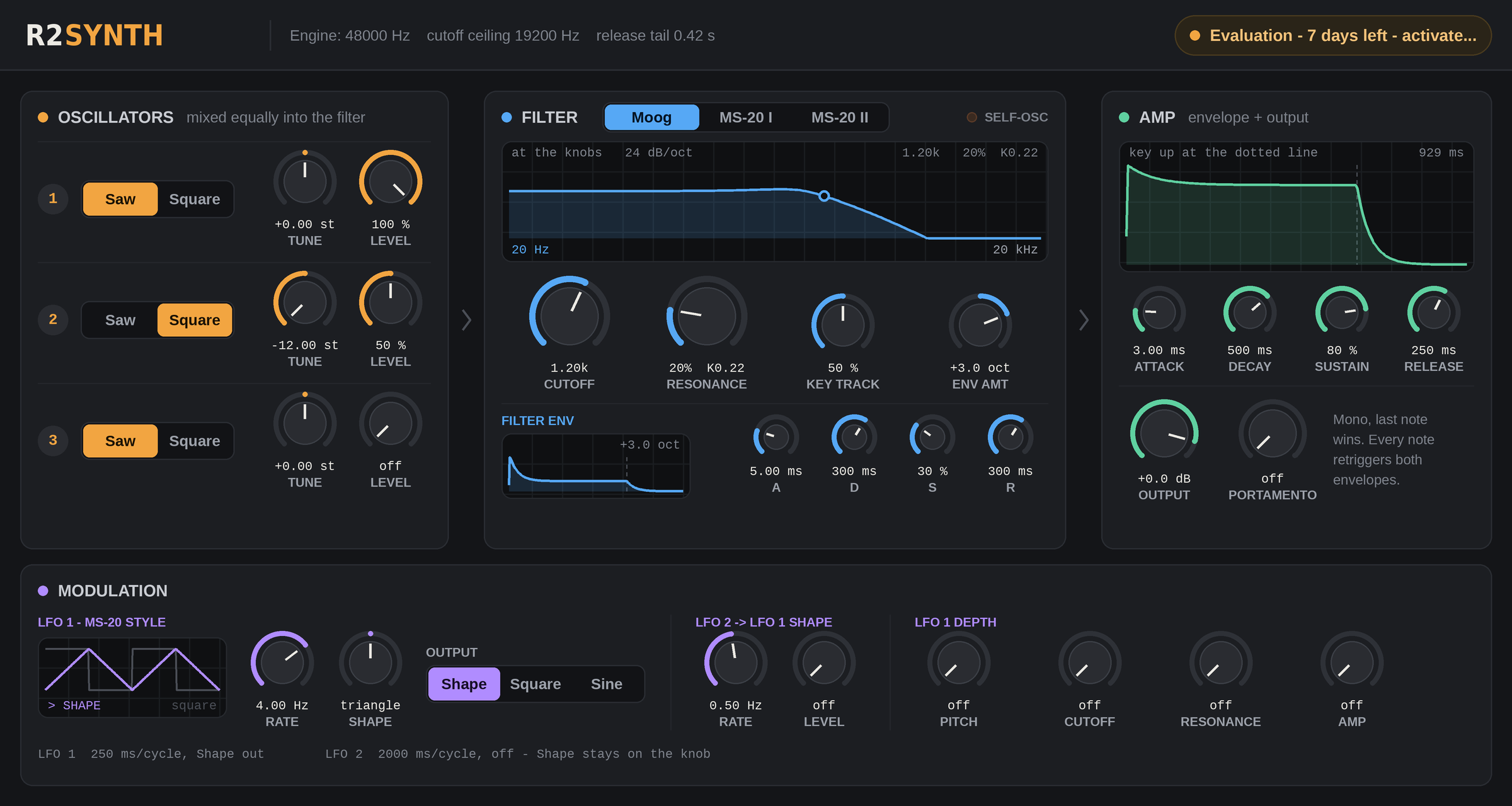This screenshot has width=1512, height=806.
Task: Click the filter envelope A knob
Action: pyautogui.click(x=776, y=436)
